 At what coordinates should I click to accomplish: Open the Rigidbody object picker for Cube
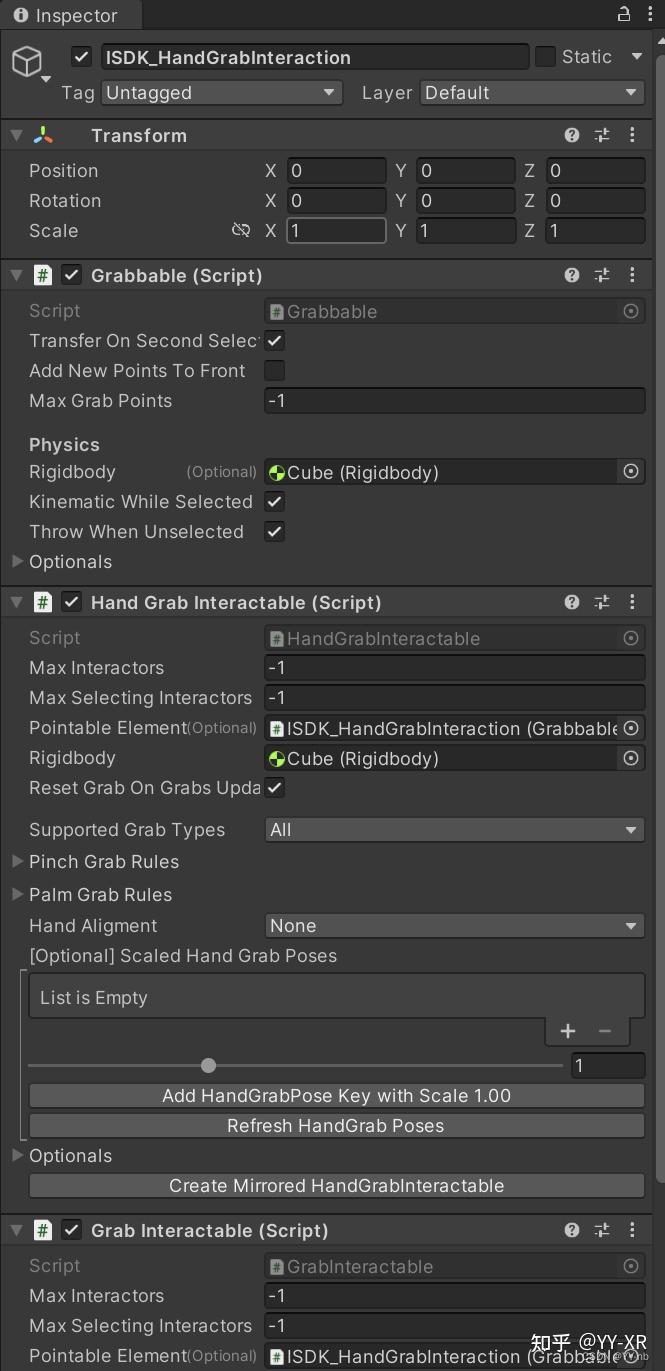[x=630, y=472]
